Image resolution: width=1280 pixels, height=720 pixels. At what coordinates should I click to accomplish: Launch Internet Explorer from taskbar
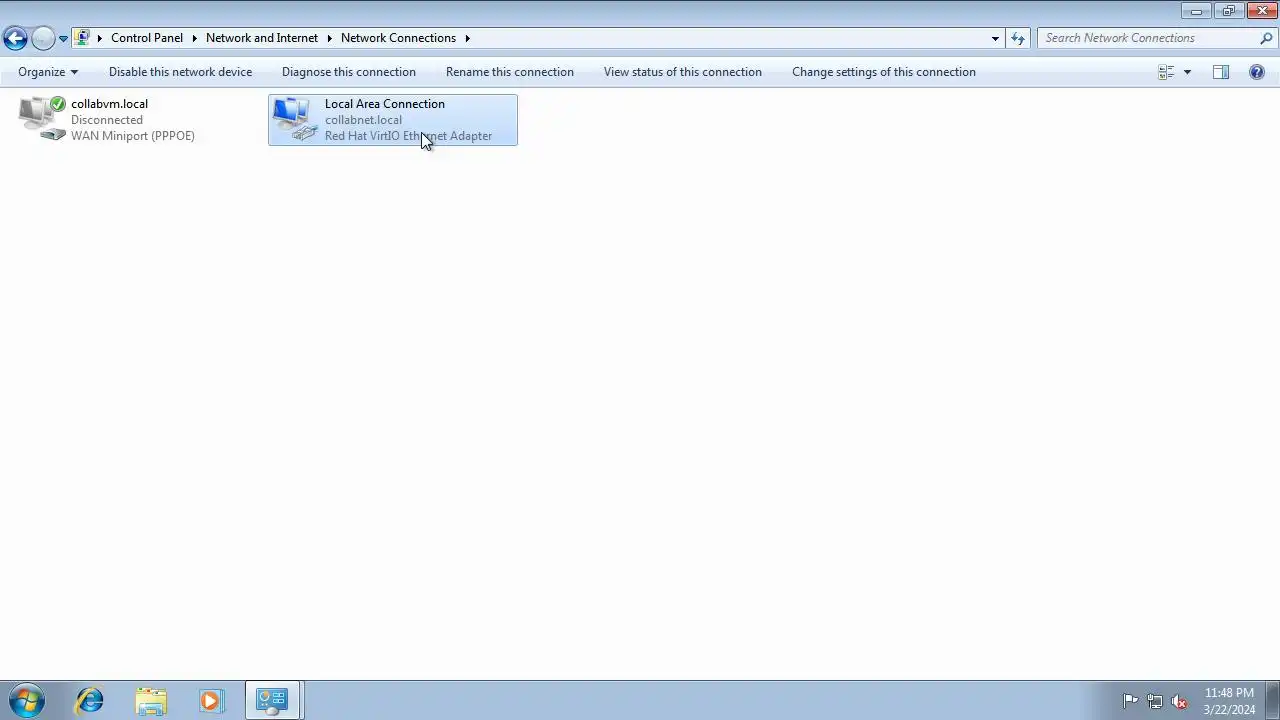click(x=90, y=701)
